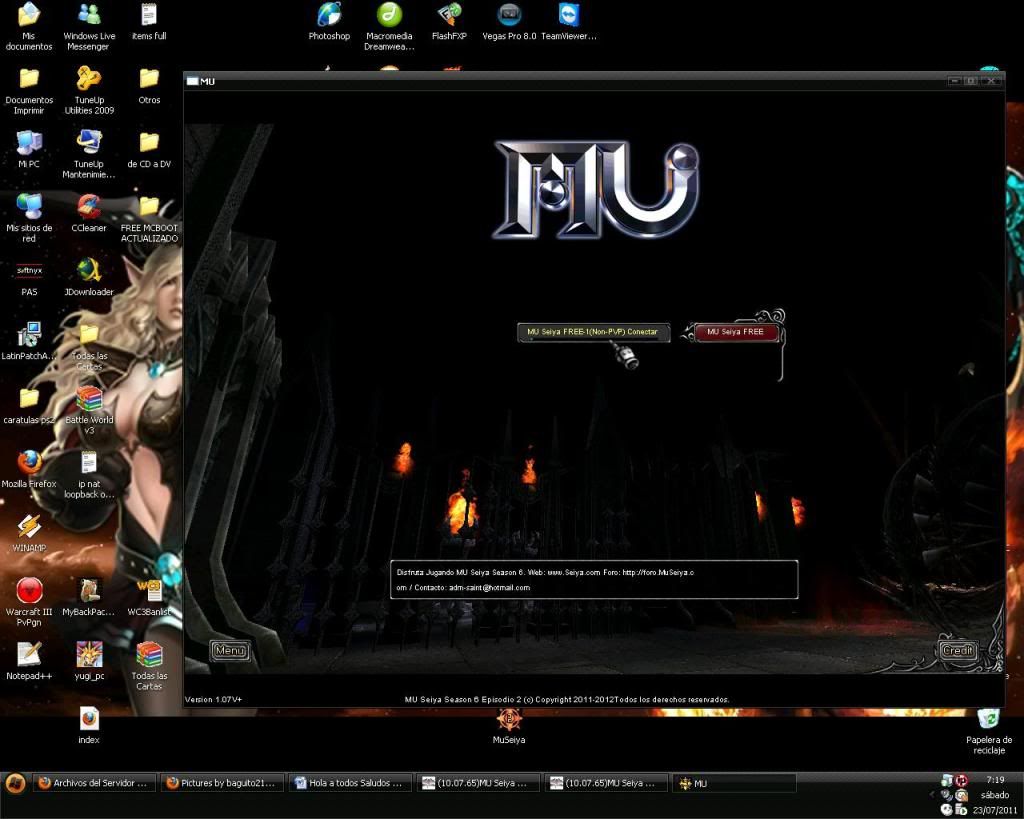Show the game Credit screen
1024x819 pixels.
click(x=957, y=650)
